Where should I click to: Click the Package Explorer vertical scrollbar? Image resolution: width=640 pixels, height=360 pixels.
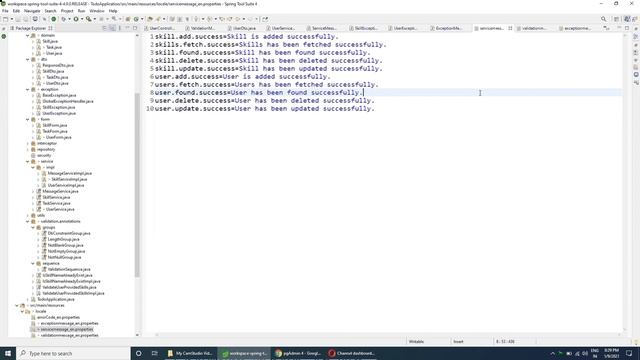(137, 184)
